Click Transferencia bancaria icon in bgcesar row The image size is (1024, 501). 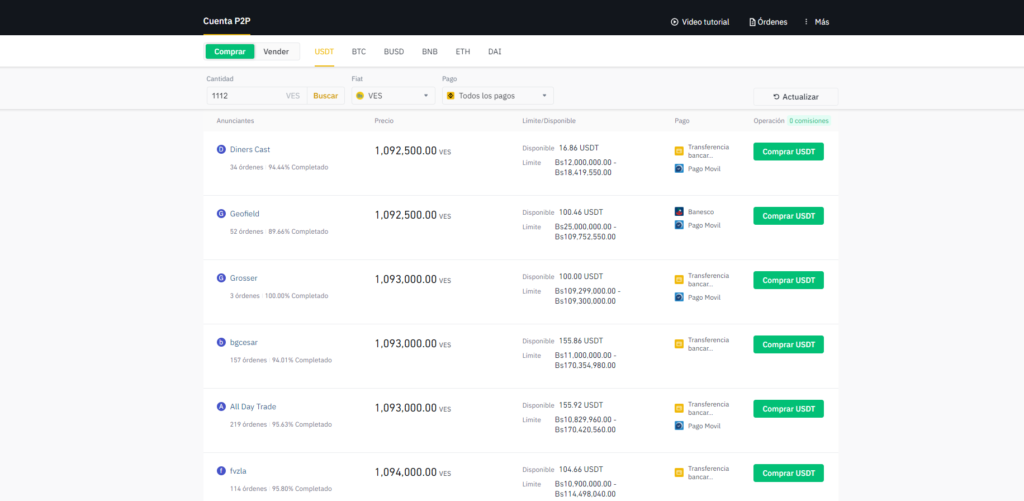679,344
